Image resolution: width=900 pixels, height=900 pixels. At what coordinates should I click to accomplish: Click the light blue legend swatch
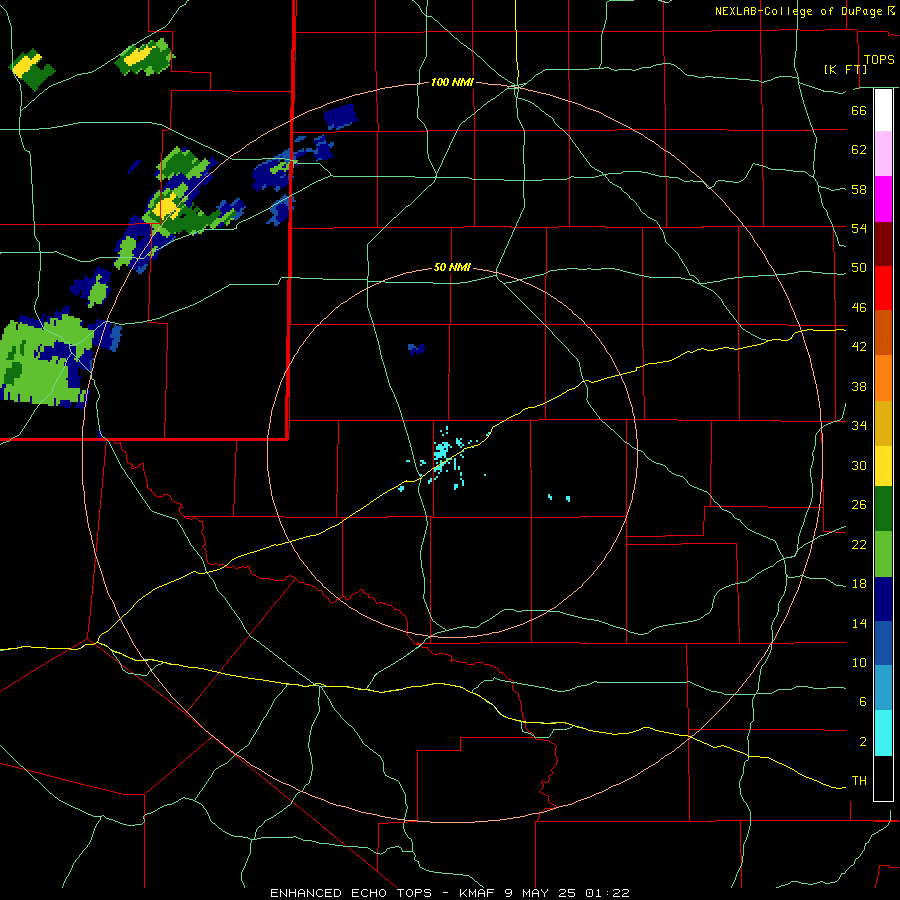[x=883, y=688]
